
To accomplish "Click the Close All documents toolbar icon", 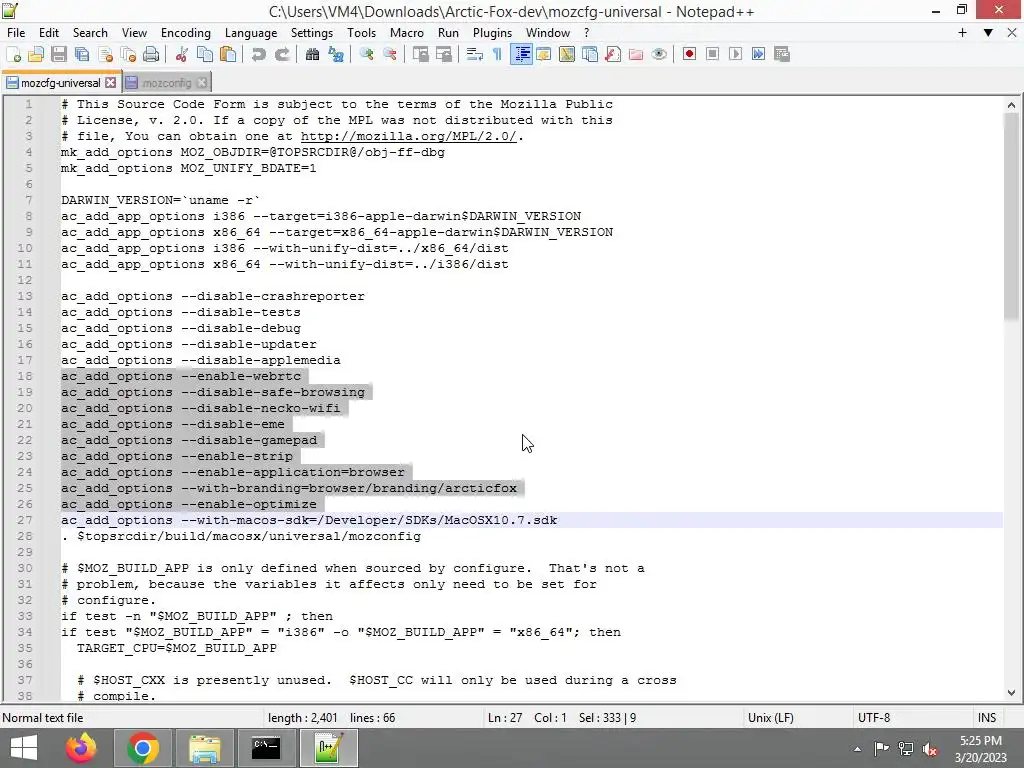I will (x=128, y=54).
